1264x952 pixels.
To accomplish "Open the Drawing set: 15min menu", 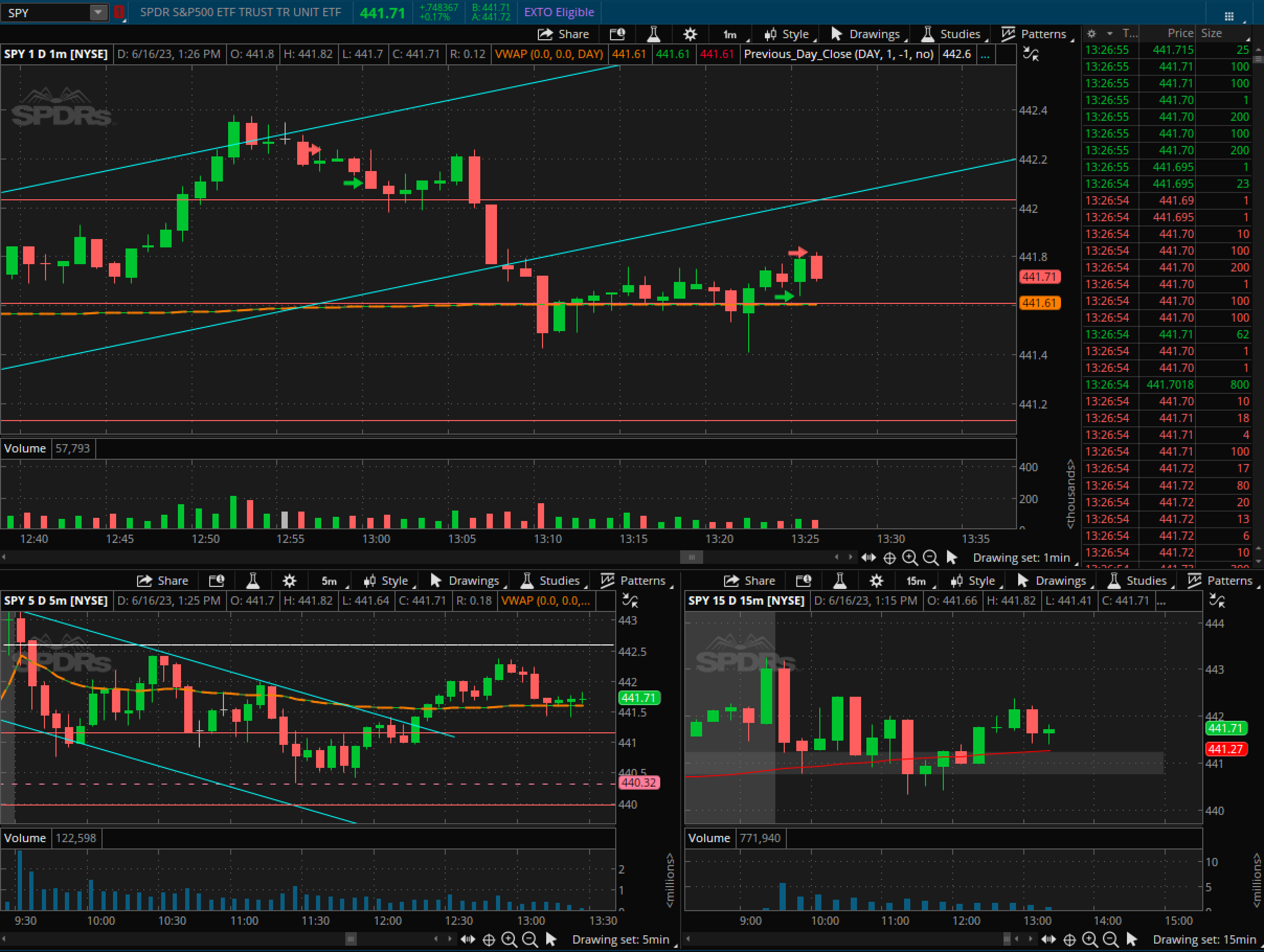I will (x=1203, y=939).
